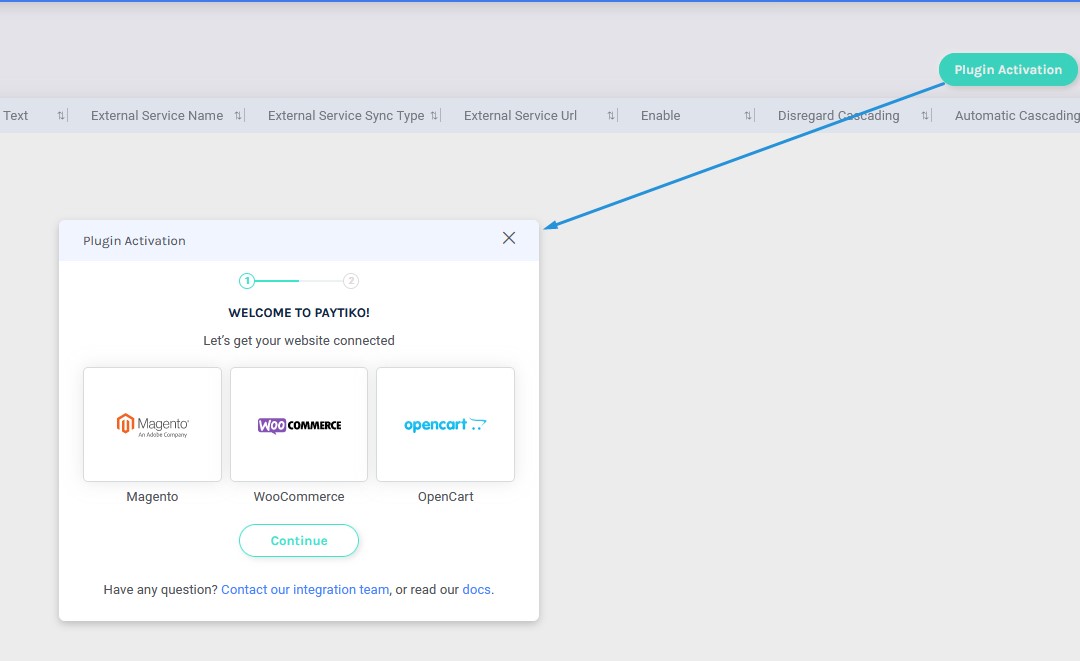Click External Service Name column header
Viewport: 1080px width, 661px height.
[157, 116]
